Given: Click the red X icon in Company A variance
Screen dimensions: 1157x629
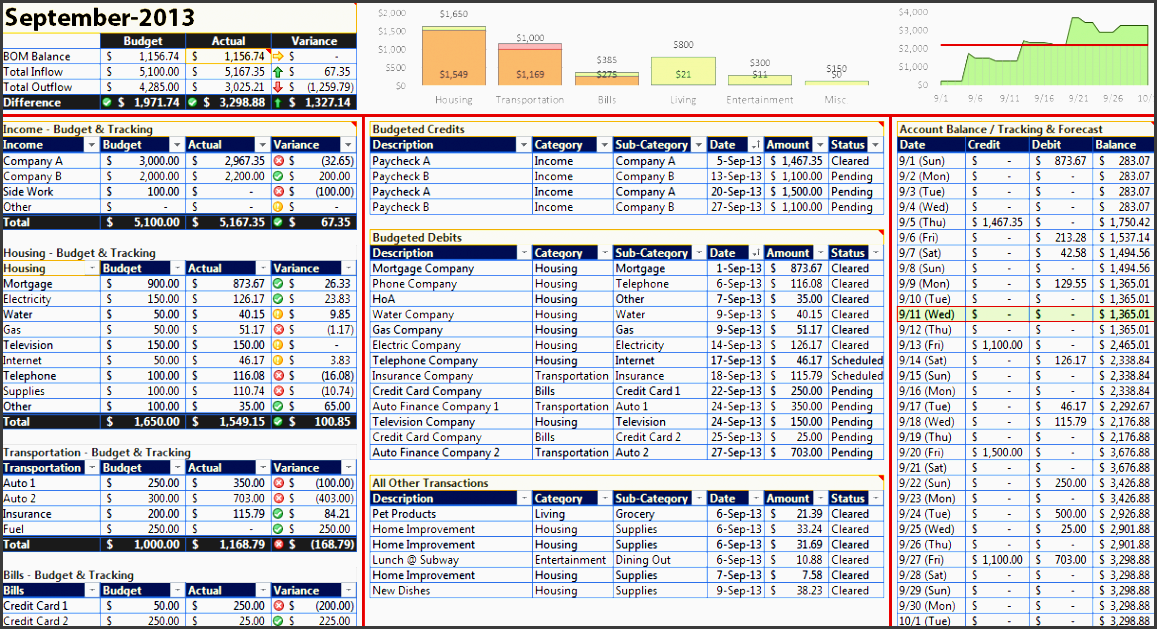Looking at the screenshot, I should pyautogui.click(x=278, y=161).
